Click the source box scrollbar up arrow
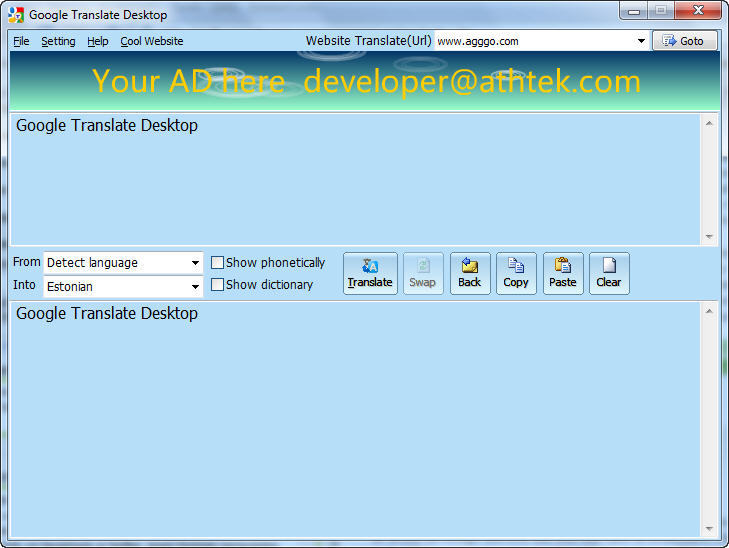729x548 pixels. tap(709, 123)
